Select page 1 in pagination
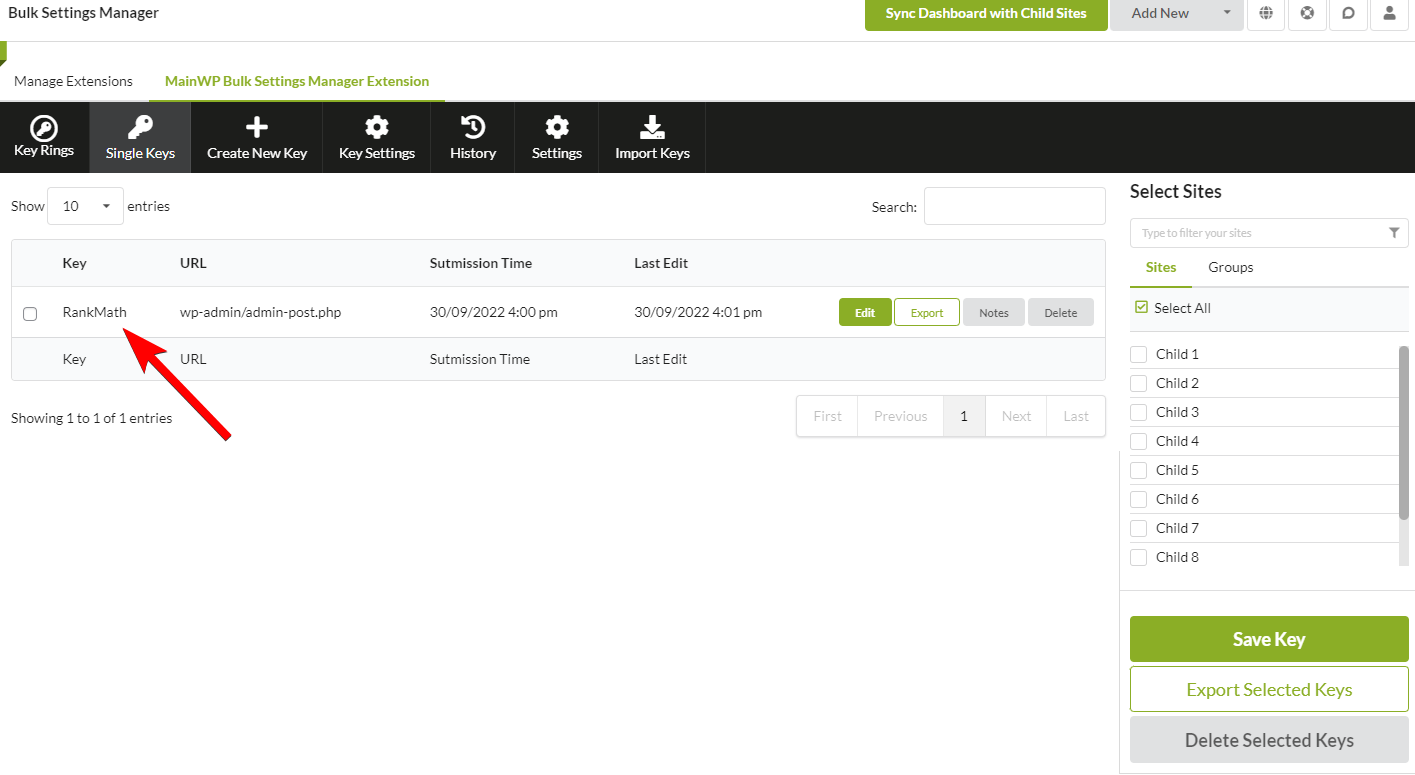This screenshot has height=775, width=1415. (x=964, y=416)
